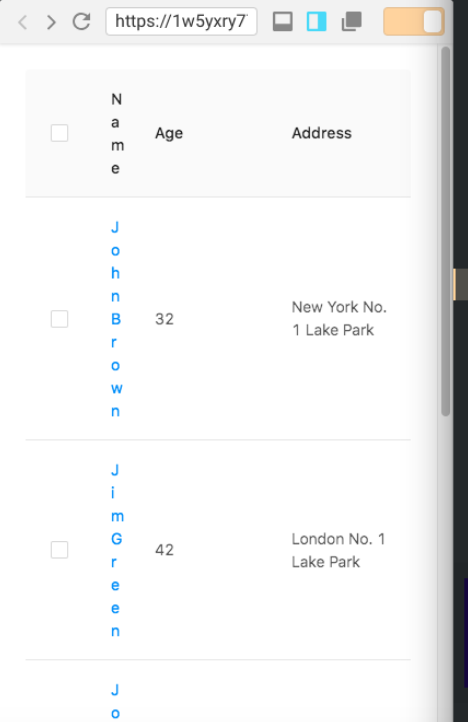Select the side-by-side layout icon
The width and height of the screenshot is (468, 722).
click(x=316, y=21)
